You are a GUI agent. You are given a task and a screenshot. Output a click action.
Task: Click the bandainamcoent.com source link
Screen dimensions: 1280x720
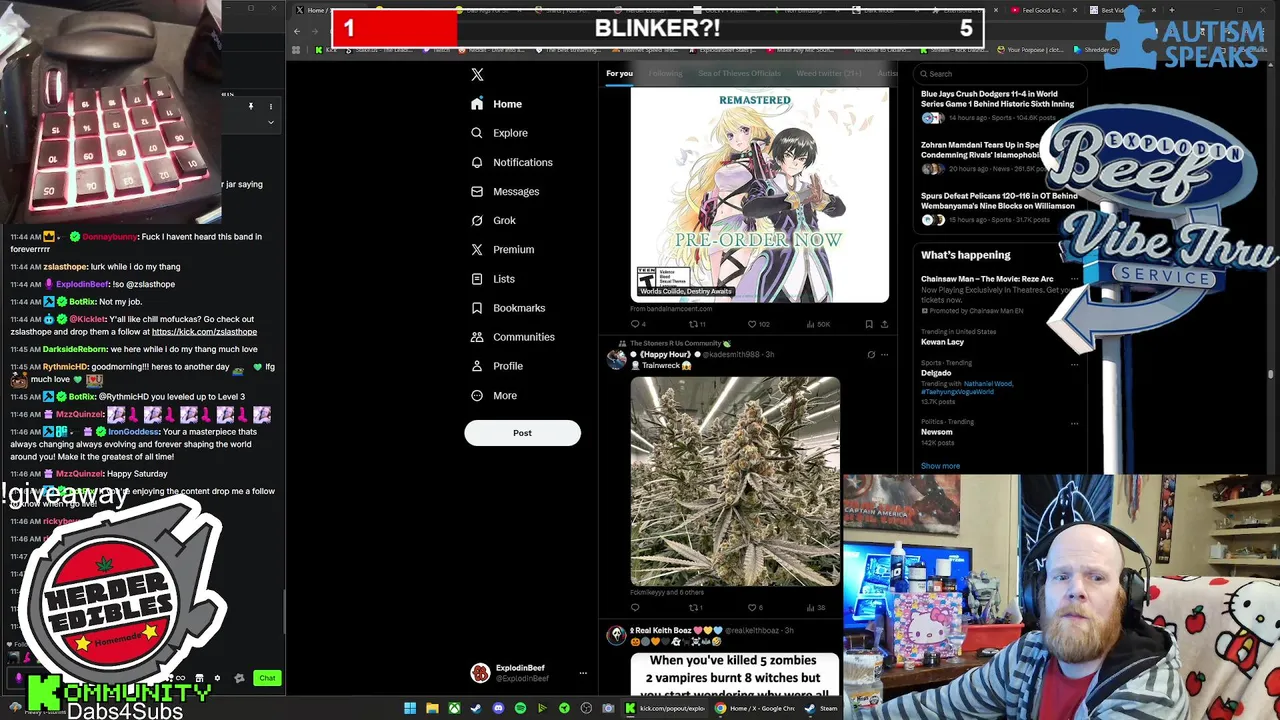(x=671, y=309)
